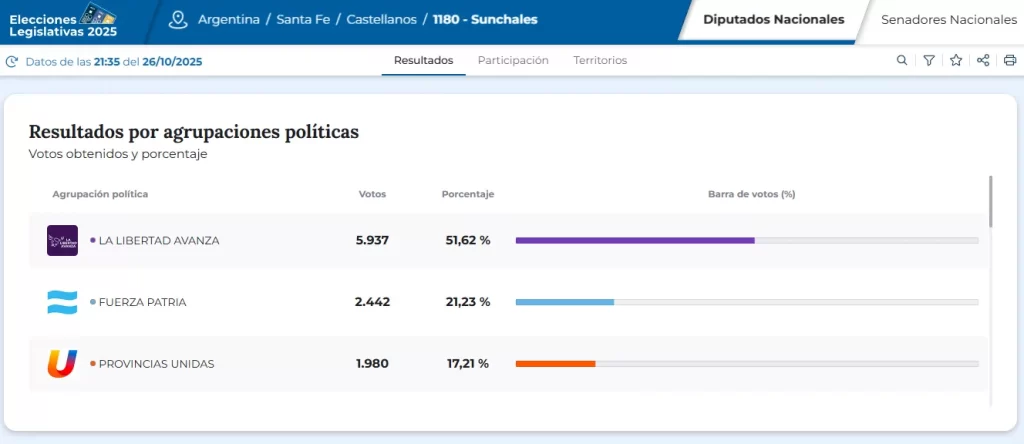Click the location pin icon
Screen dimensions: 1024x444
[178, 19]
